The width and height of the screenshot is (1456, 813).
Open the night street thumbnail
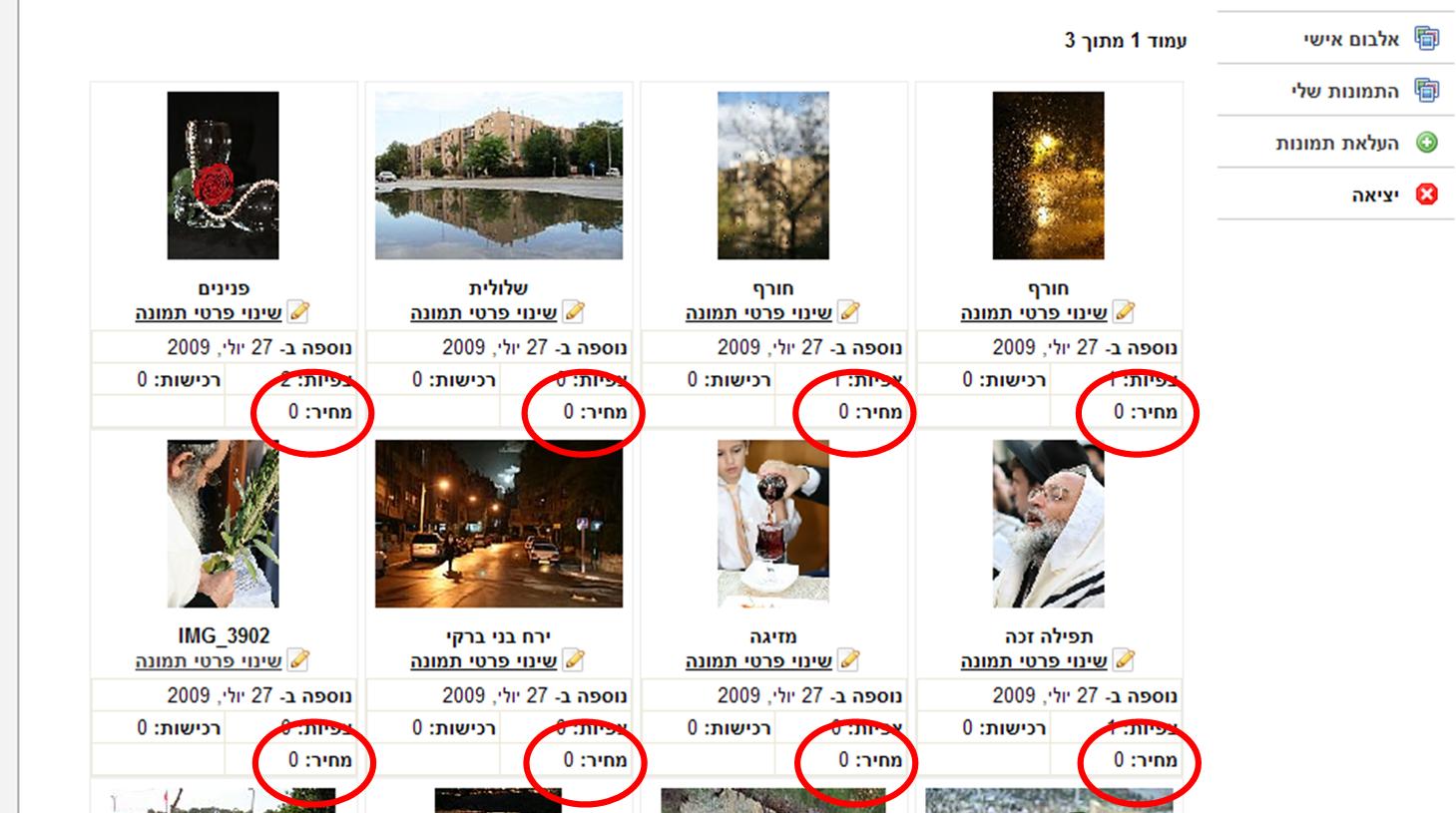pyautogui.click(x=499, y=524)
